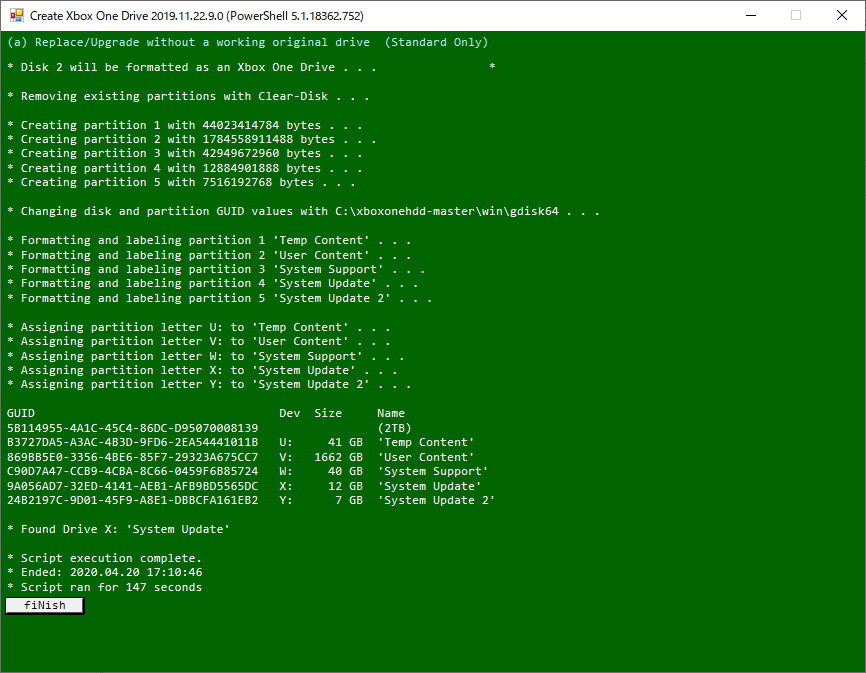This screenshot has height=673, width=866.
Task: Click 'Ended: 2020.04.20 17:10:46' line
Action: tap(104, 573)
